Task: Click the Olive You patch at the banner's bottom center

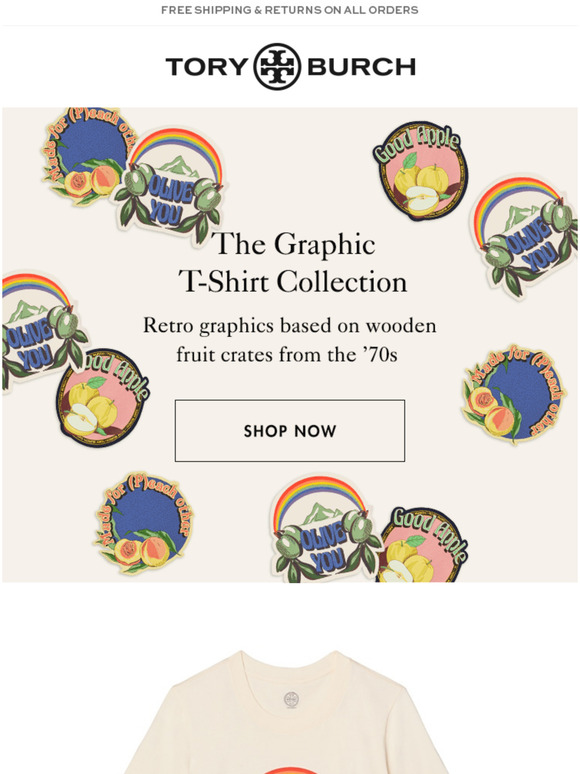Action: (x=325, y=529)
